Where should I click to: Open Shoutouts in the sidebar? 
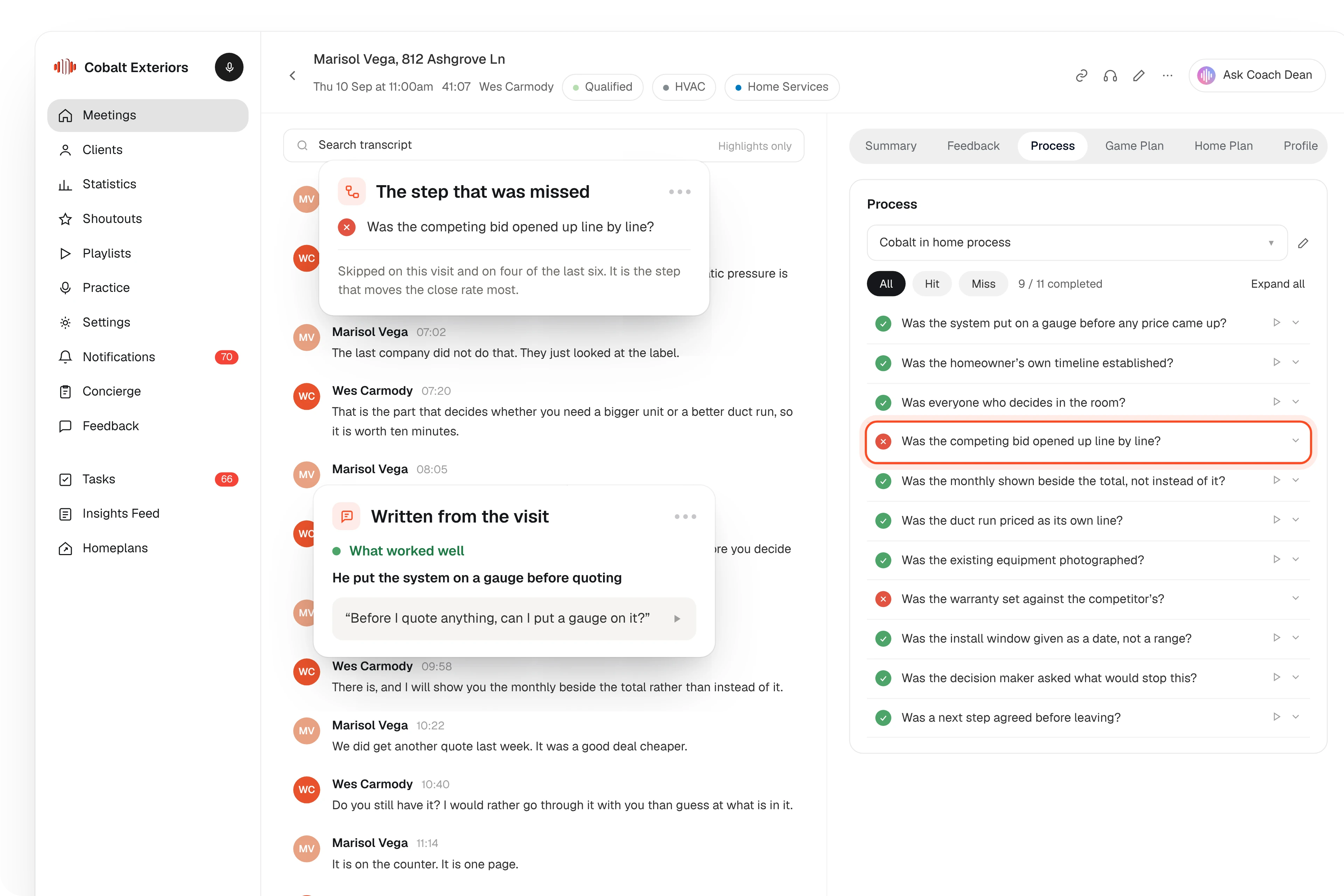[147, 219]
